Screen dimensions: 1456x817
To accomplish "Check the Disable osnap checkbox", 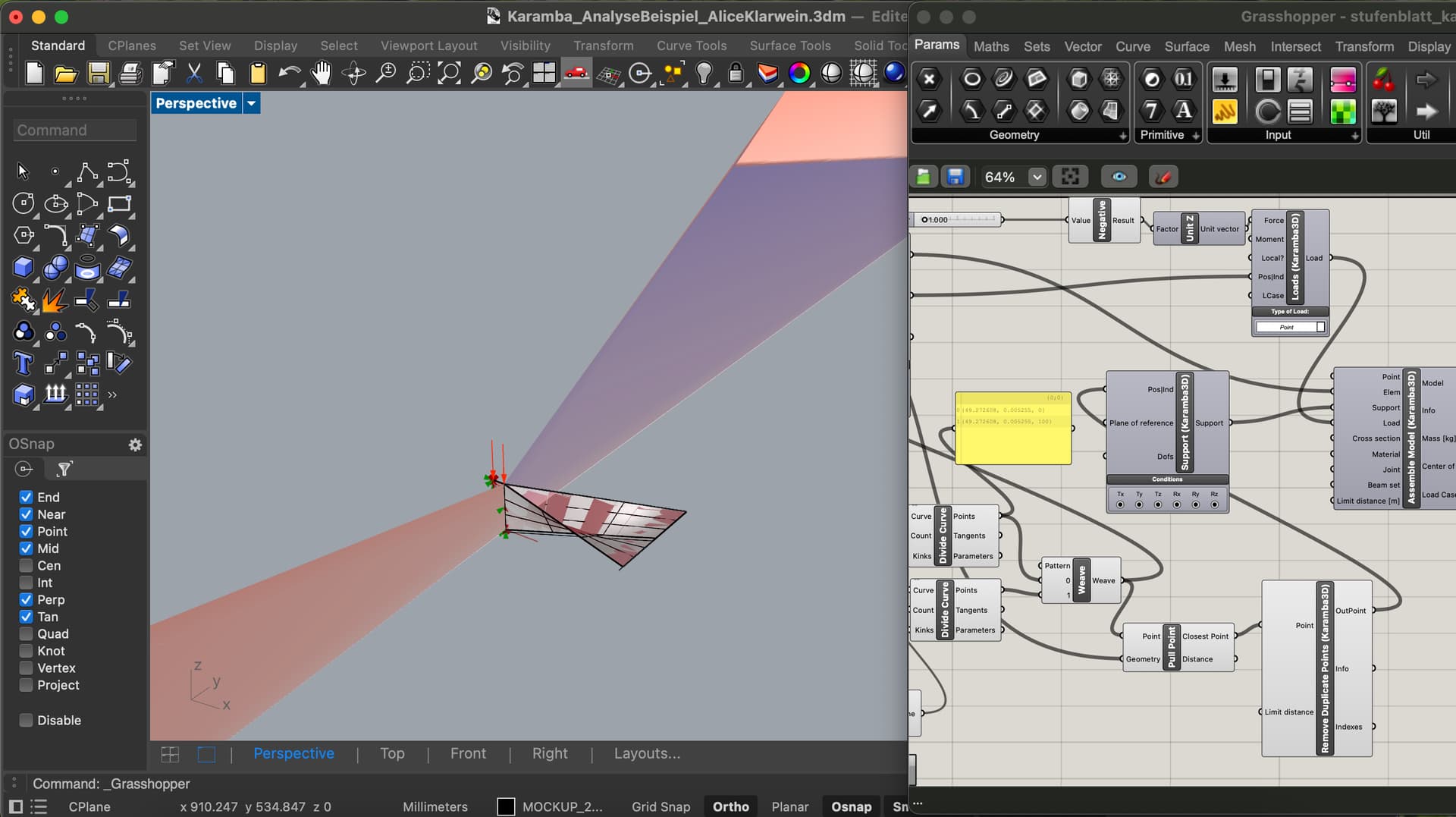I will coord(27,721).
